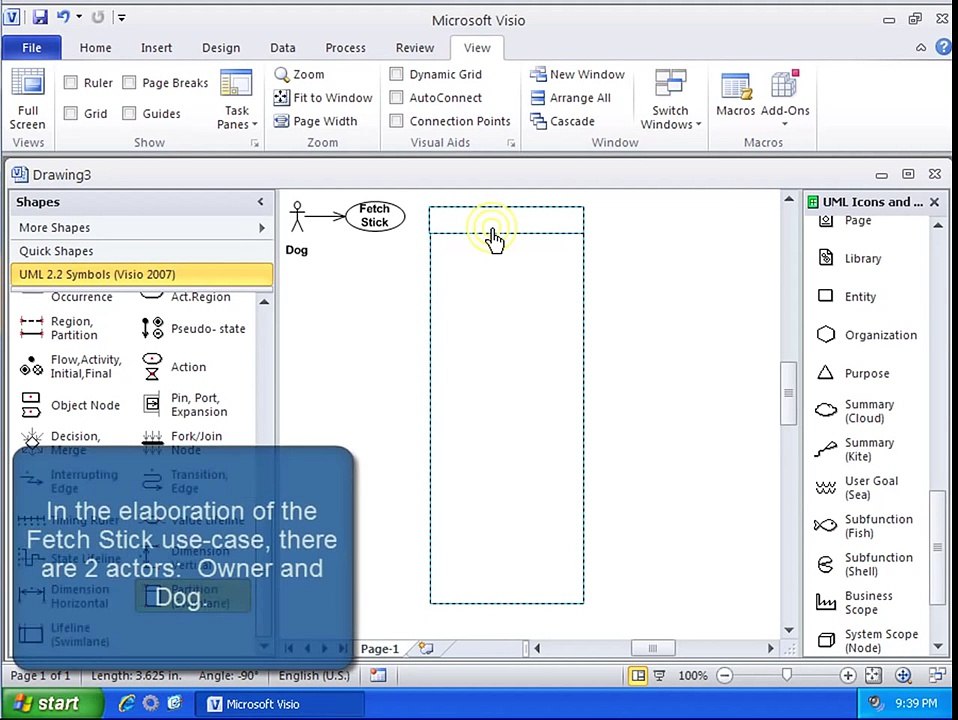The height and width of the screenshot is (720, 958).
Task: Enable the Guides checkbox
Action: (129, 113)
